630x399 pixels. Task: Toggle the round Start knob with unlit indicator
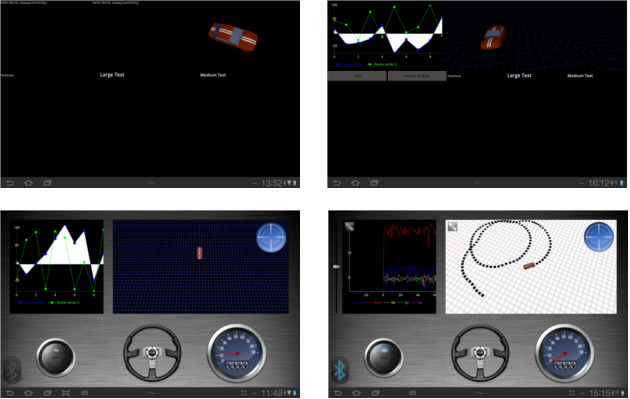coord(56,357)
